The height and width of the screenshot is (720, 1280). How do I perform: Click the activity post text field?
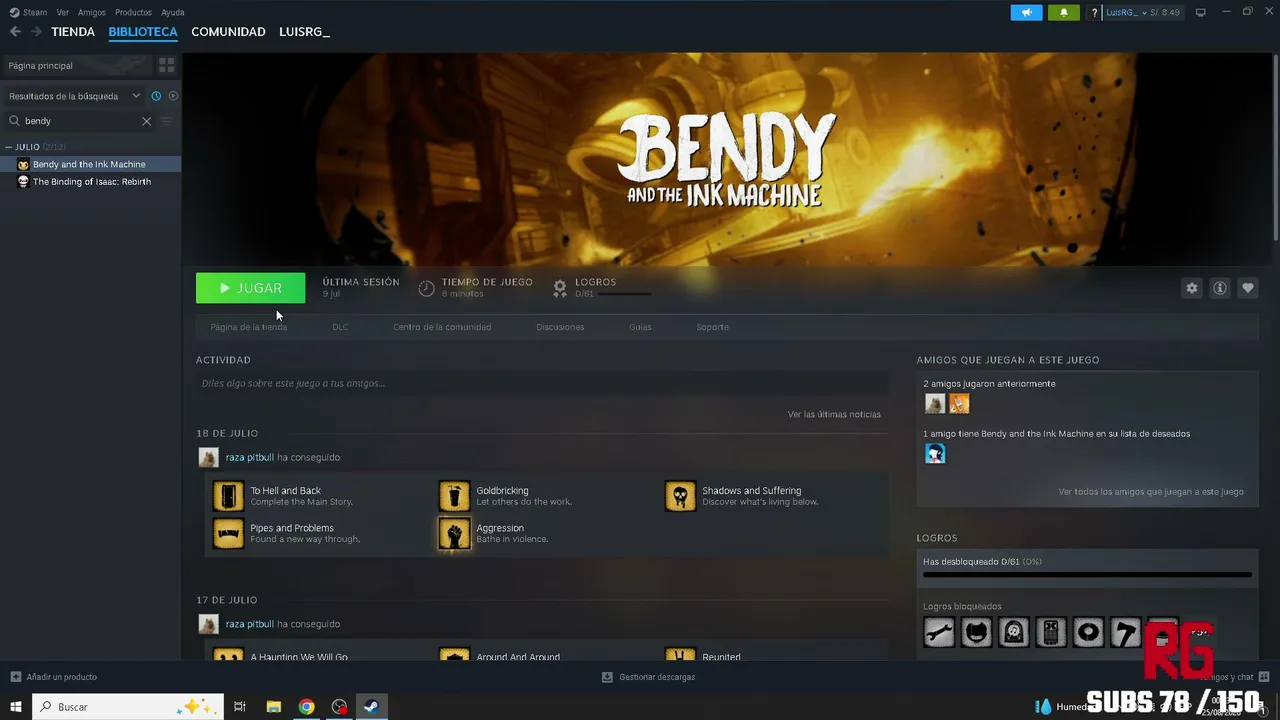(x=542, y=383)
